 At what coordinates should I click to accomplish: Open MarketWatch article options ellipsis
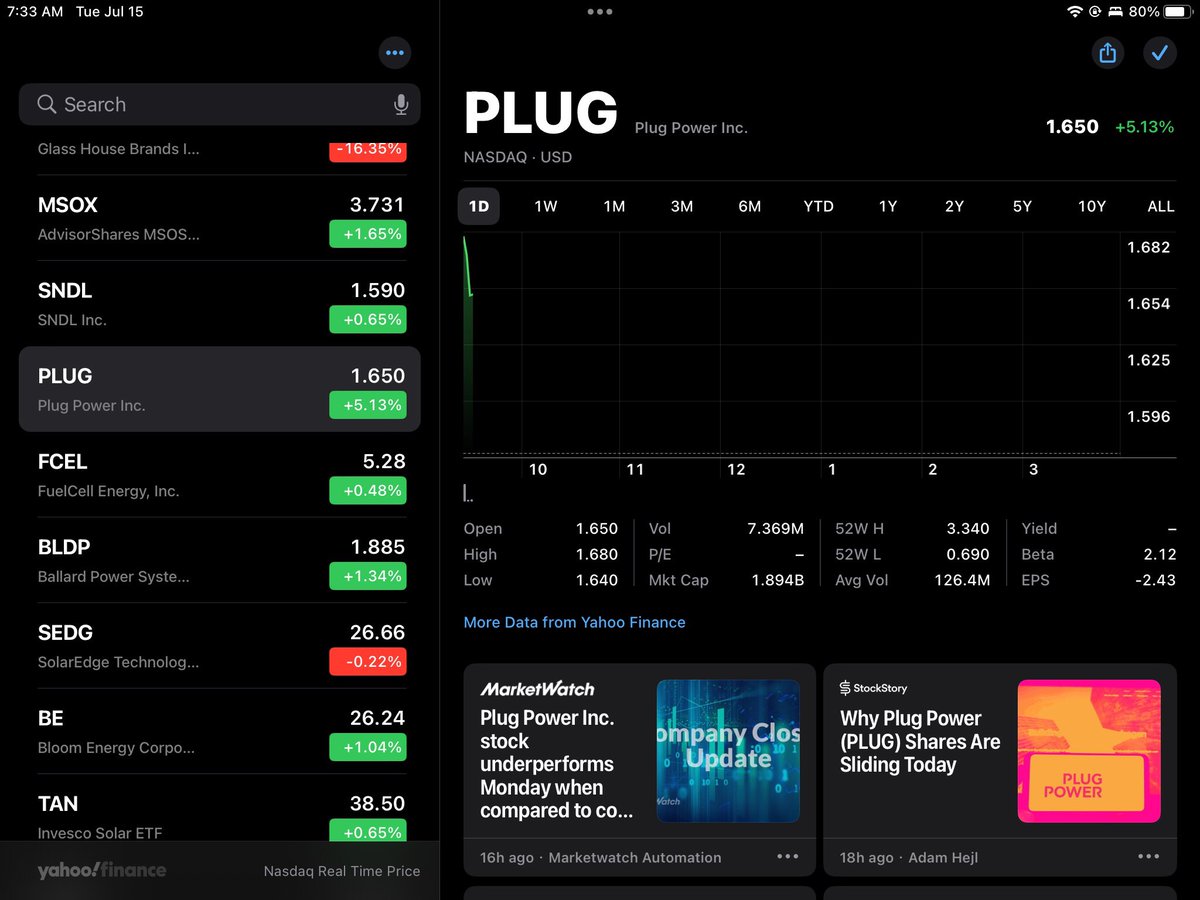point(788,856)
